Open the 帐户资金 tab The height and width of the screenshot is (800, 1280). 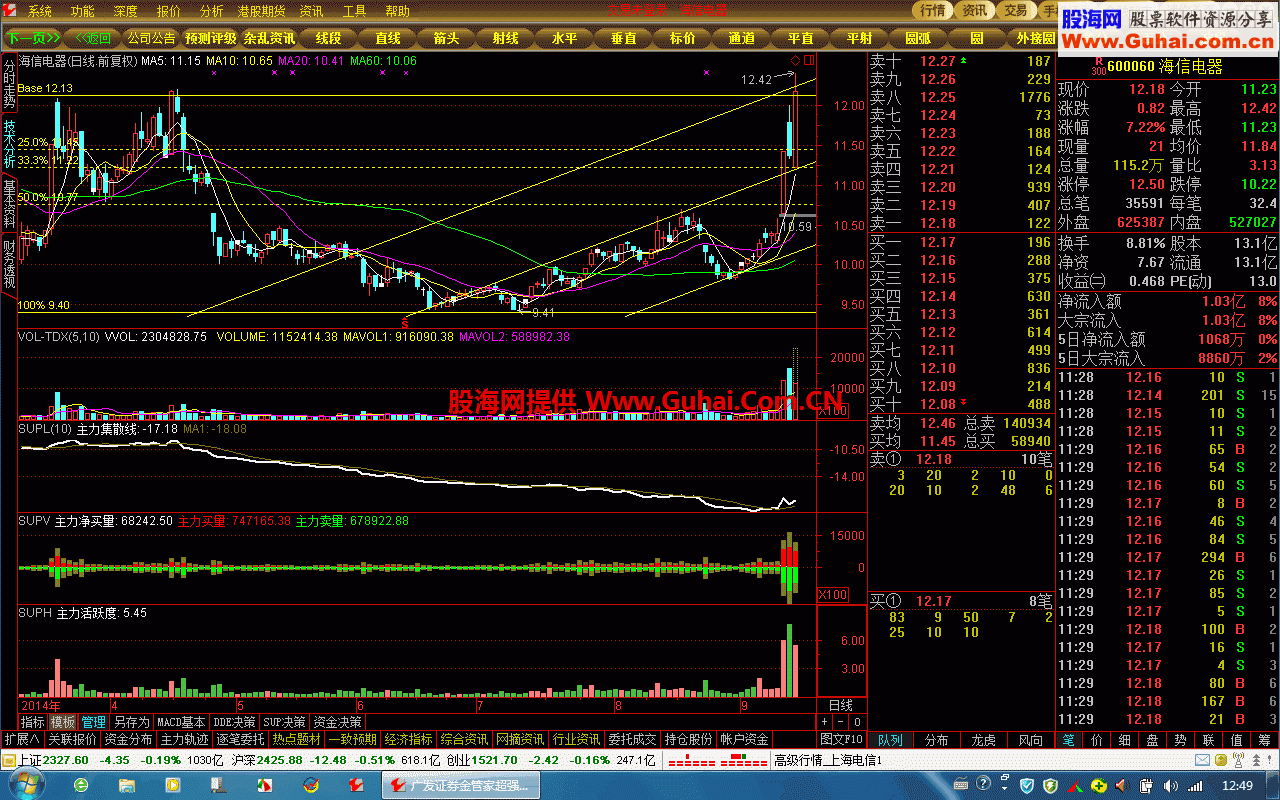[x=745, y=739]
